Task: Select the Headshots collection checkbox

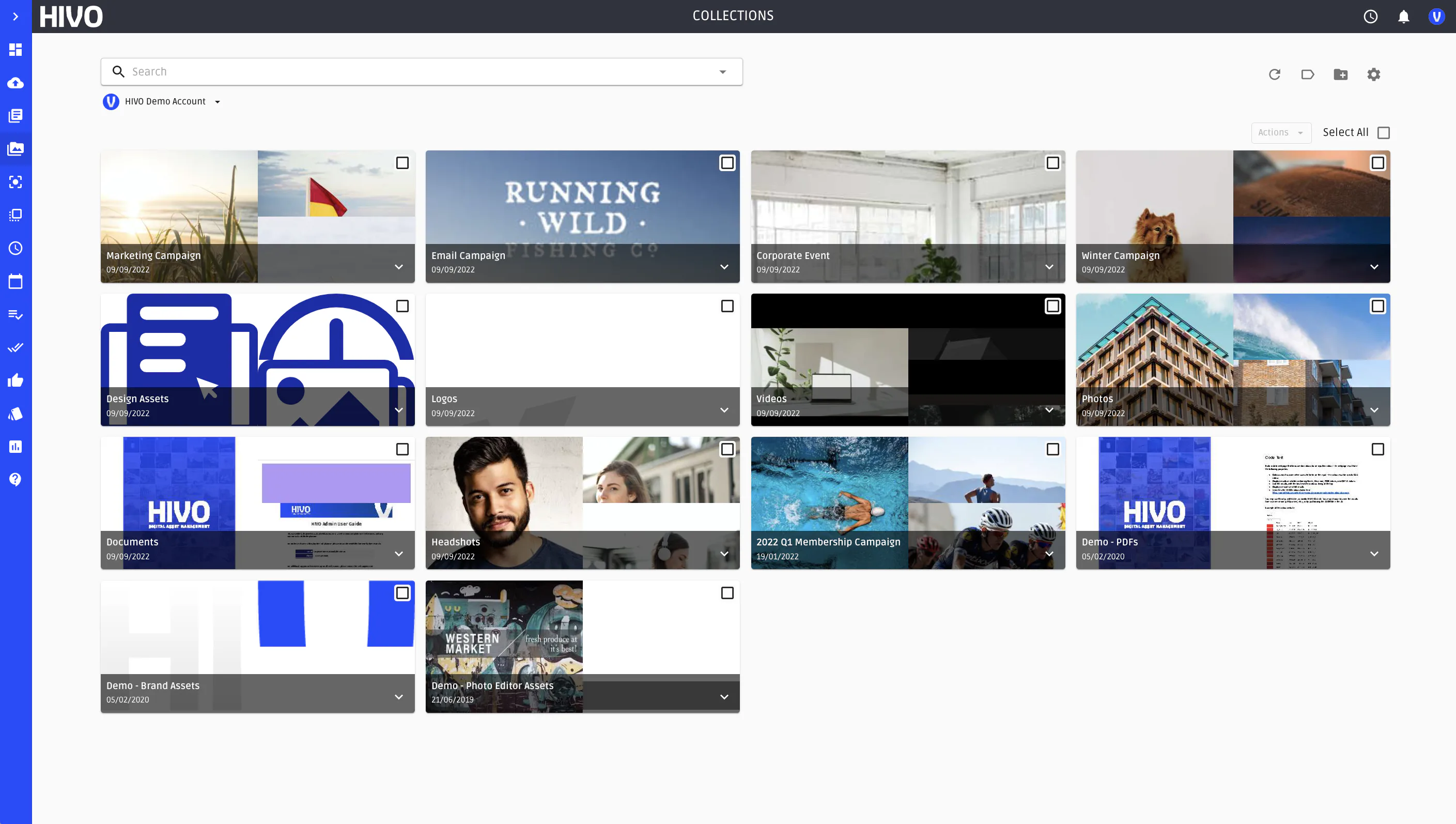Action: tap(727, 449)
